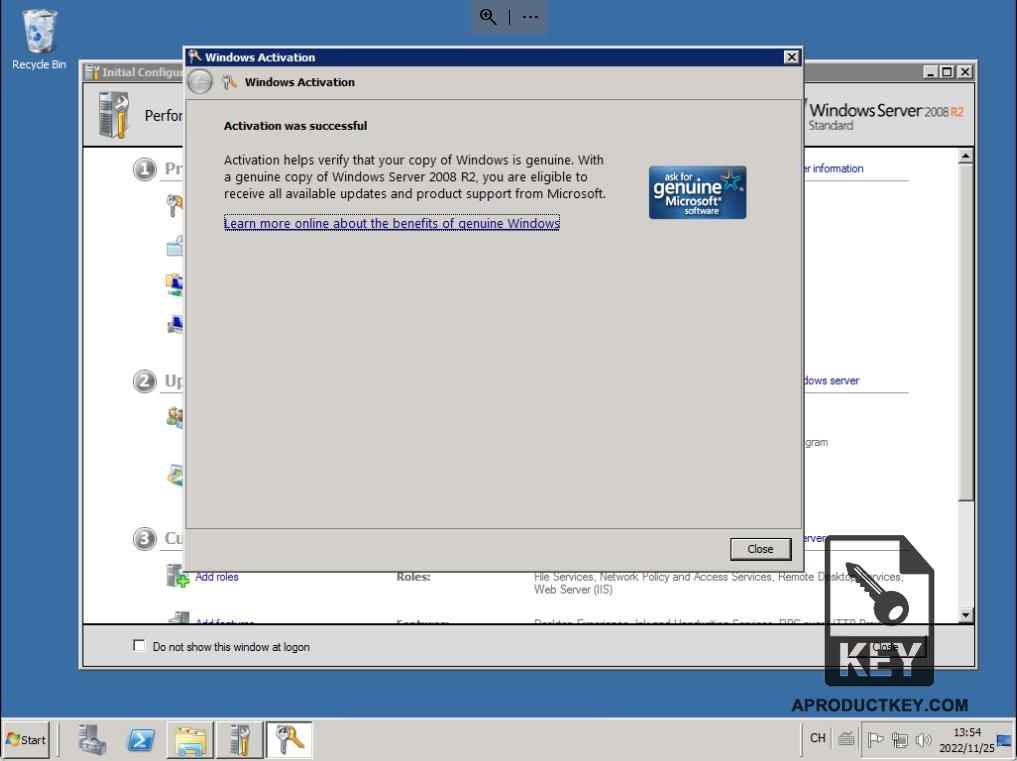
Task: Click the zoom magnifier icon above the desktop
Action: coord(488,17)
